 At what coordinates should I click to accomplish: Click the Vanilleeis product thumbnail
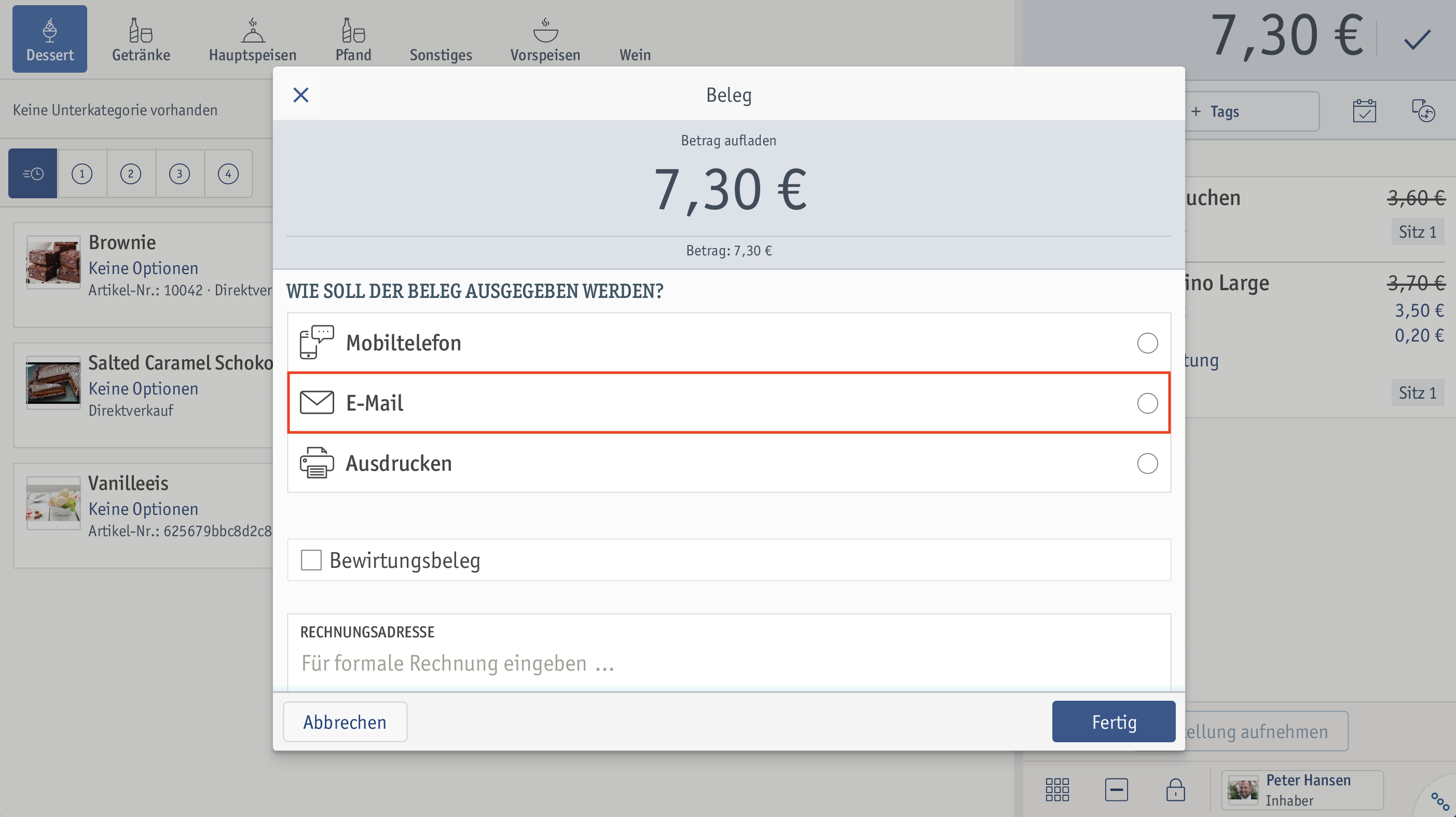tap(53, 503)
